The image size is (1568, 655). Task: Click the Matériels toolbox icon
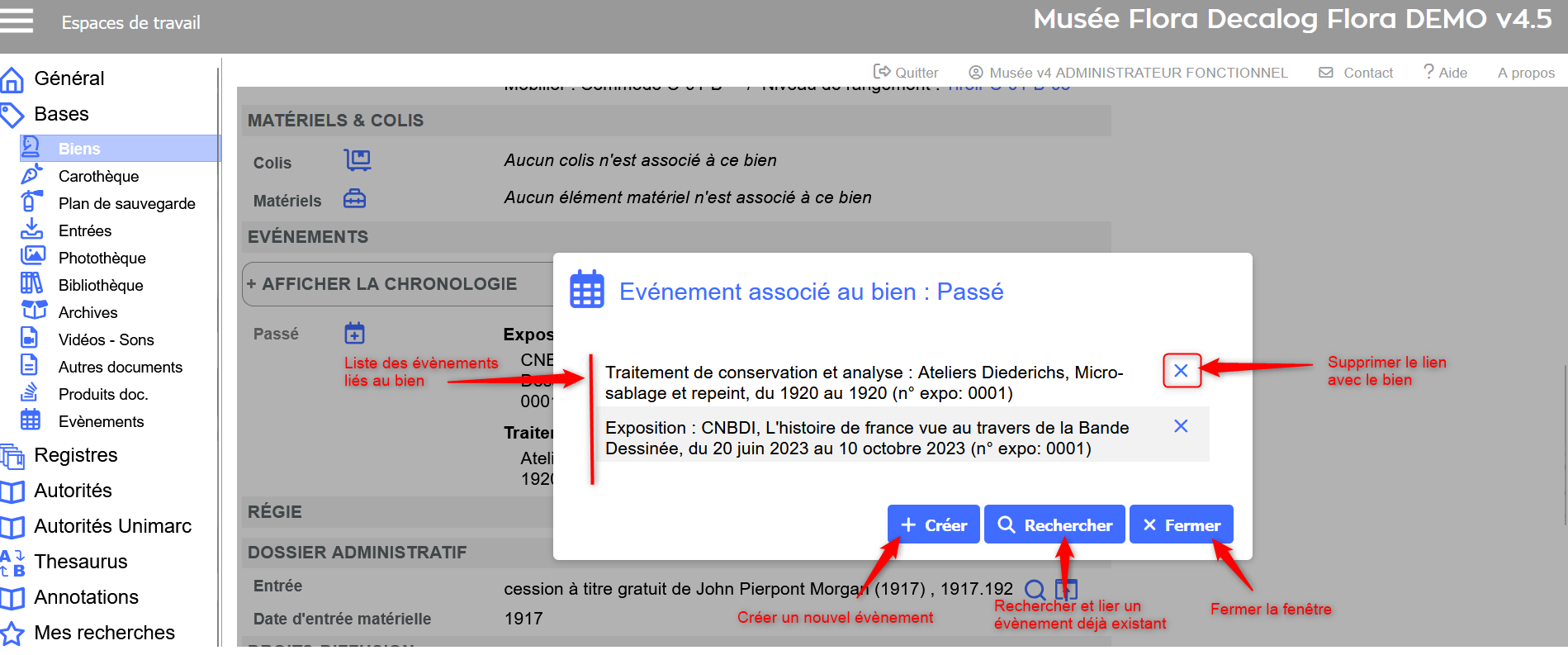click(354, 199)
